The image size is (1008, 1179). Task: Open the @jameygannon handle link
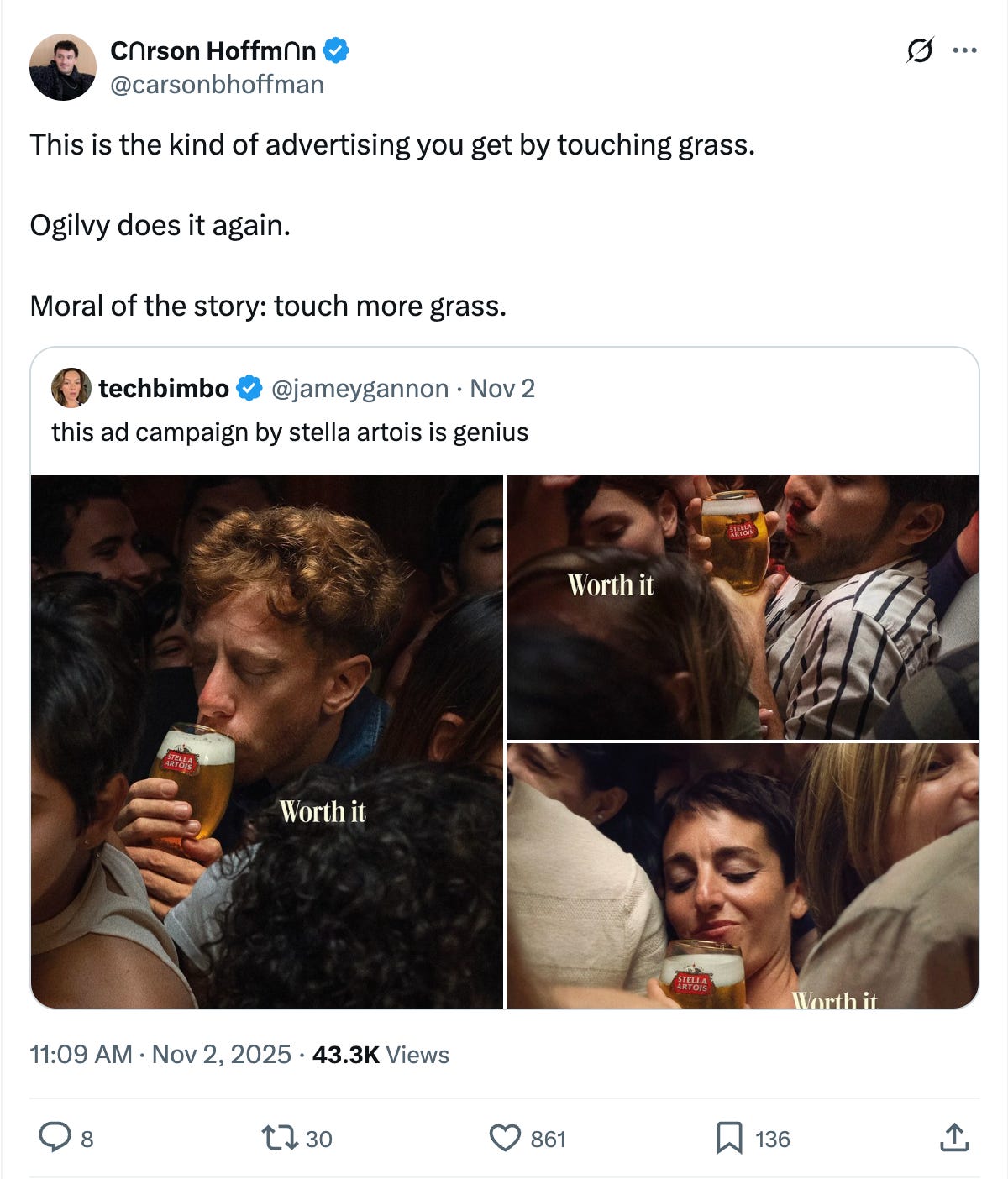(x=359, y=388)
